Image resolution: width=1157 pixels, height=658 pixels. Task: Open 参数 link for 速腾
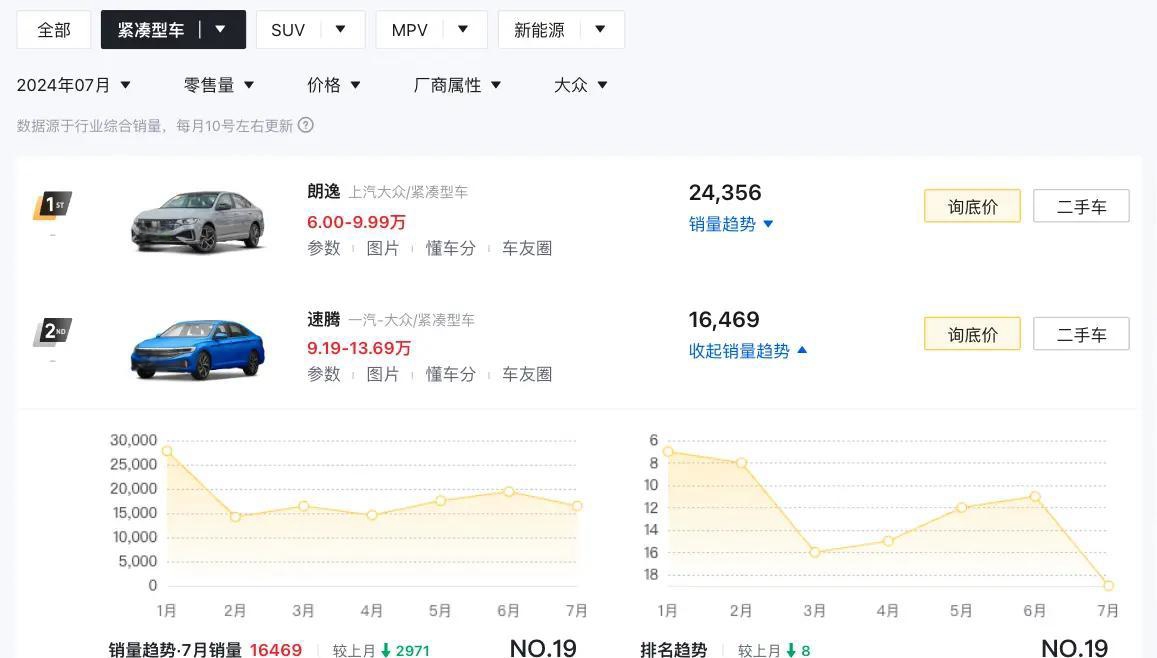tap(324, 375)
